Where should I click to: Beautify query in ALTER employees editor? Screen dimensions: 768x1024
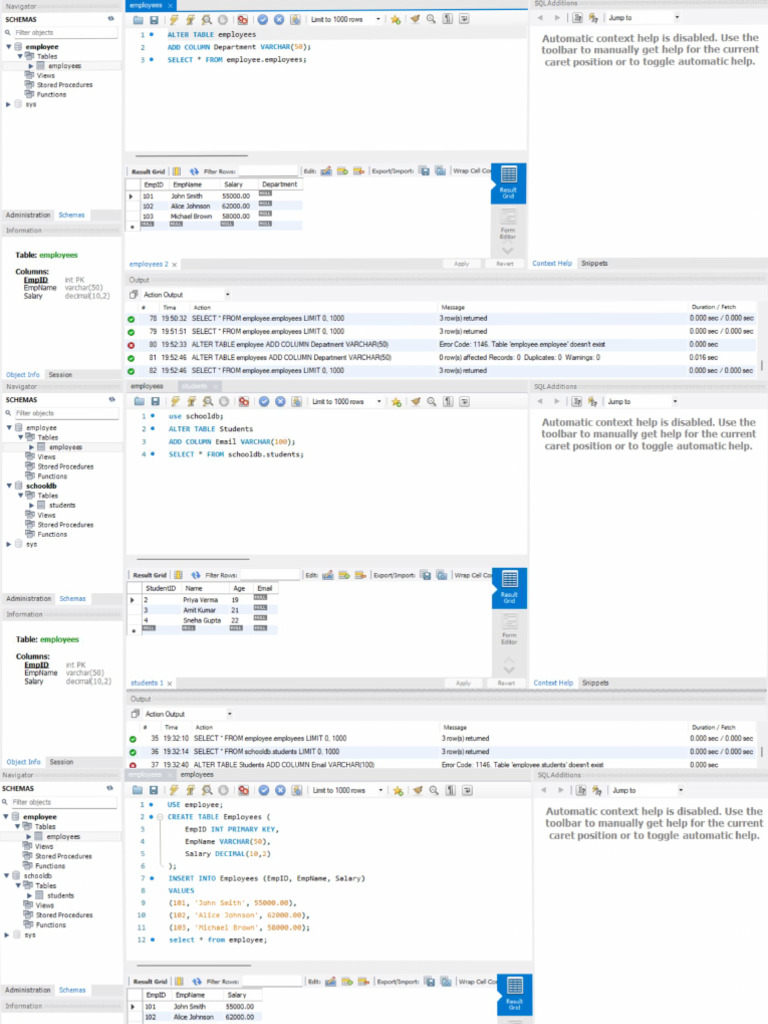click(x=415, y=20)
